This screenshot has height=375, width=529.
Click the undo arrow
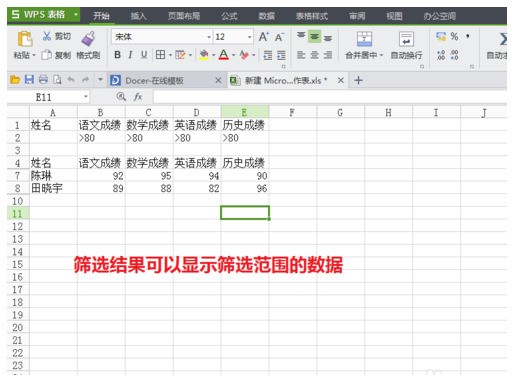click(71, 80)
